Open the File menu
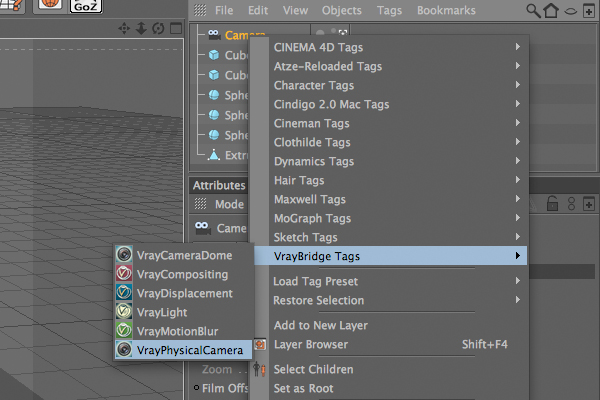 tap(224, 10)
